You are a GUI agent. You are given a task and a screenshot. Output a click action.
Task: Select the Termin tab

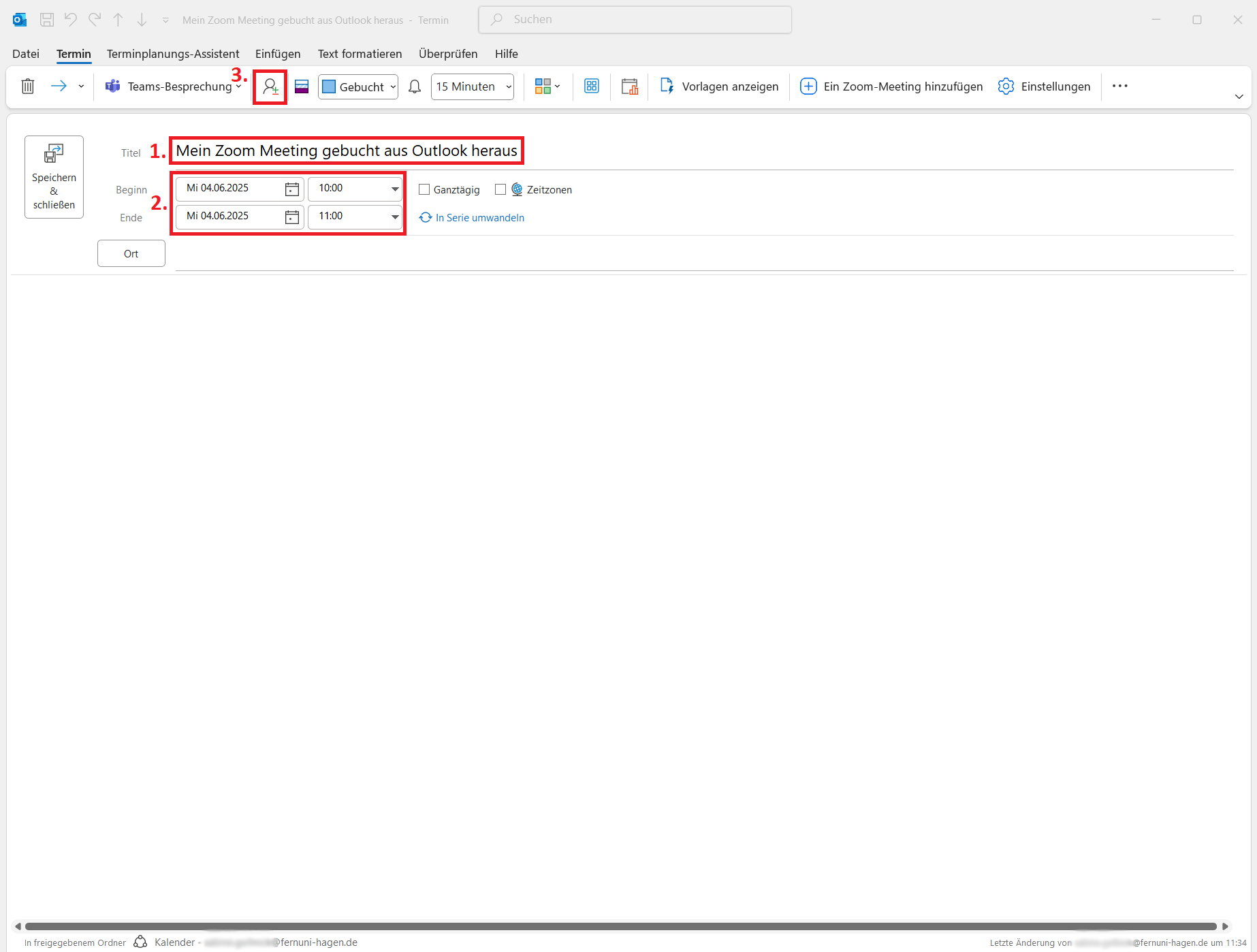[x=74, y=54]
